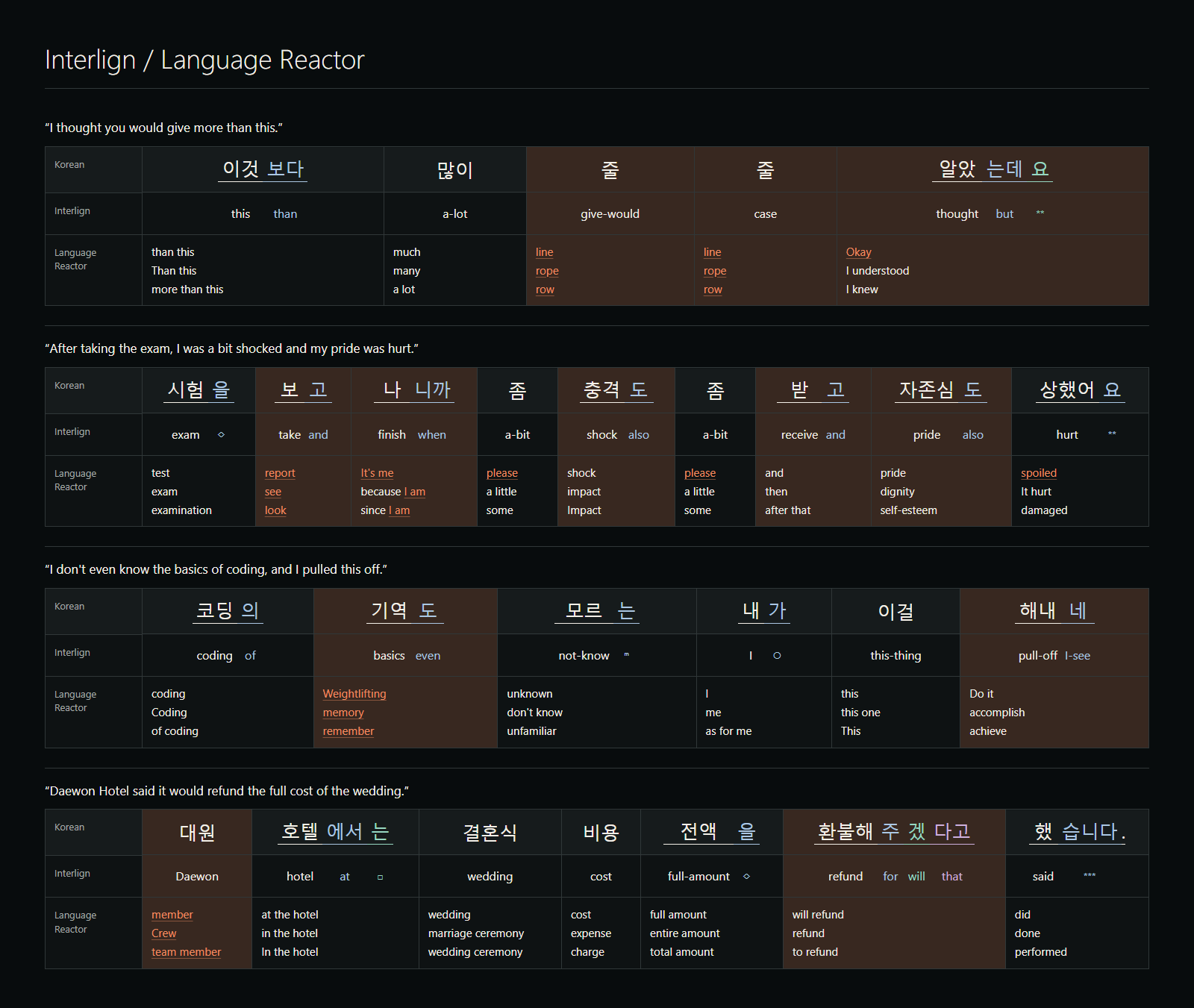
Task: Click the 'a-lot' Interlign gloss
Action: point(455,214)
